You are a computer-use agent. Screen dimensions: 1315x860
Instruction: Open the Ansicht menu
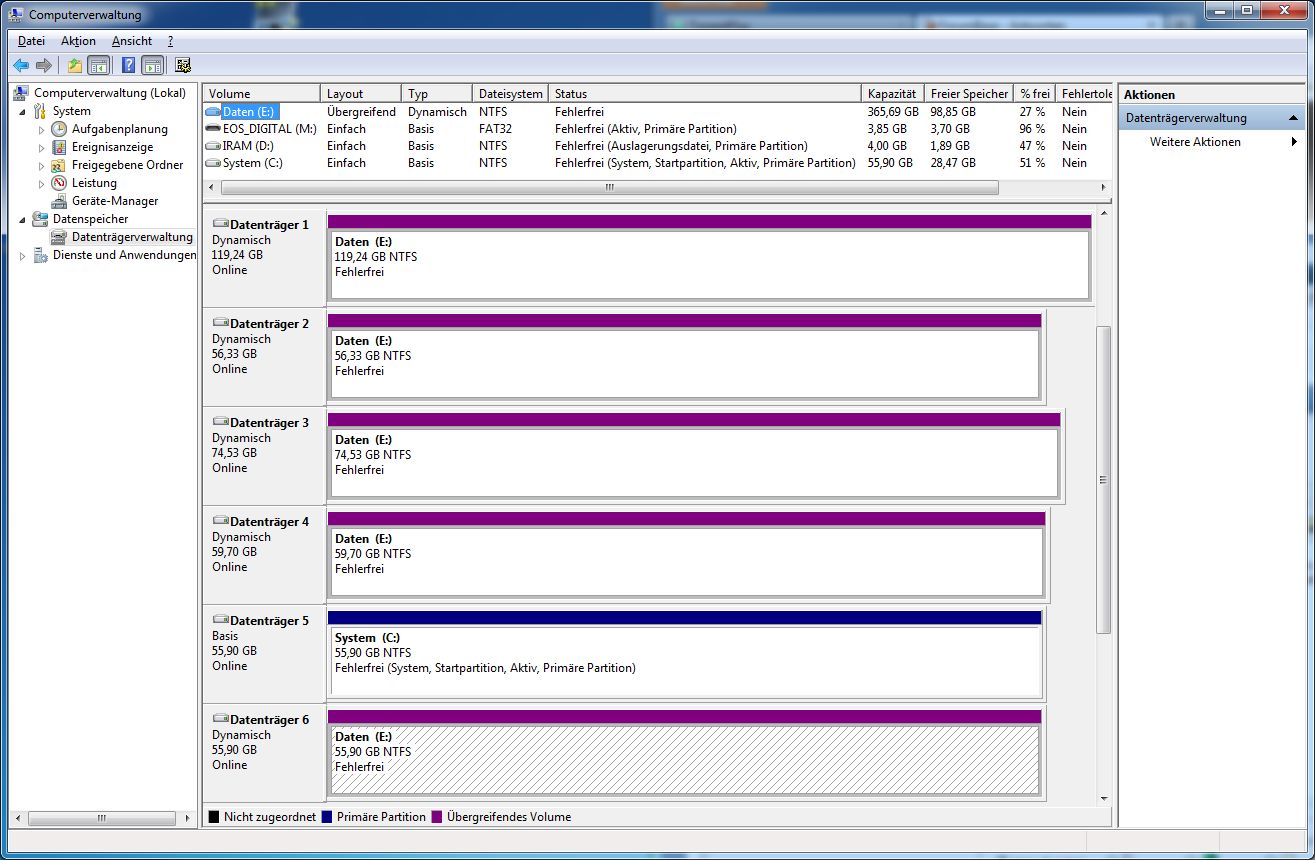132,41
